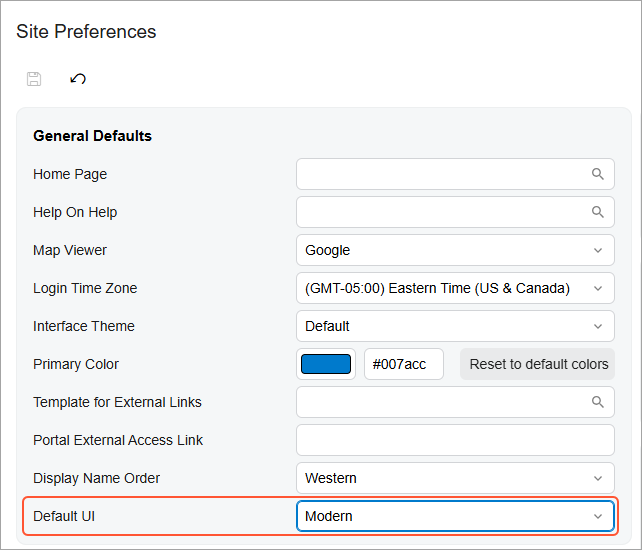642x550 pixels.
Task: Click the Help On Help search icon
Action: point(597,212)
